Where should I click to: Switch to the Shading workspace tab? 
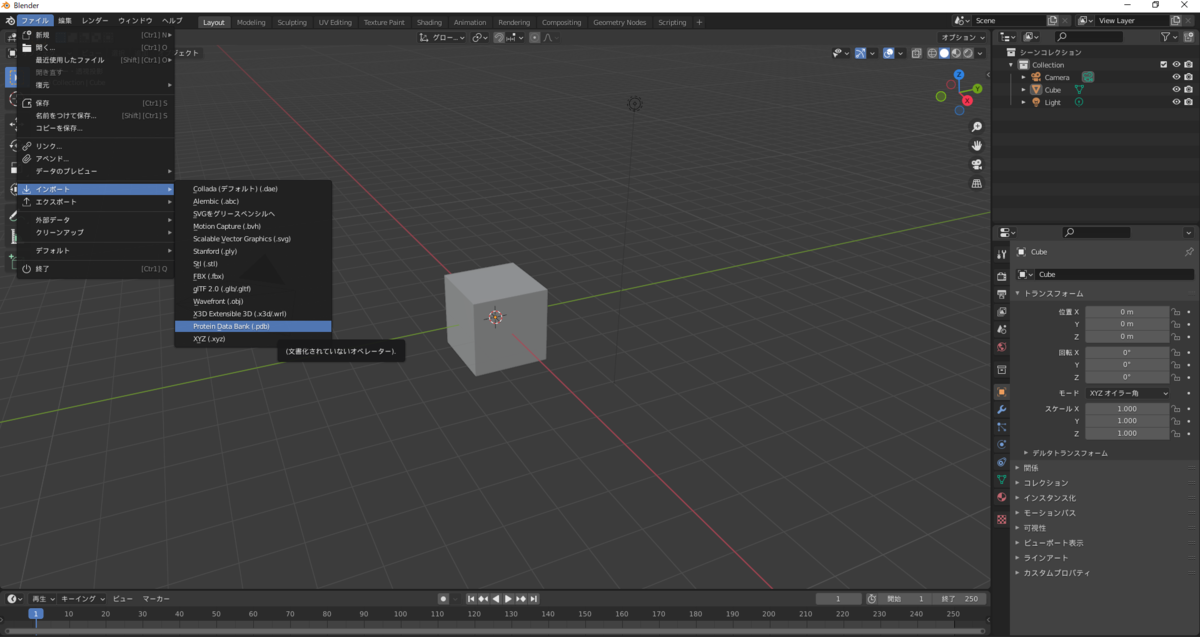coord(429,22)
